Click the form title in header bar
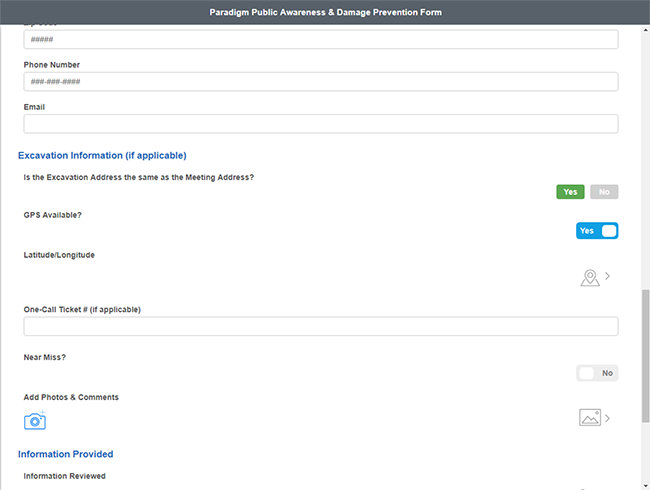This screenshot has width=650, height=490. 325,12
